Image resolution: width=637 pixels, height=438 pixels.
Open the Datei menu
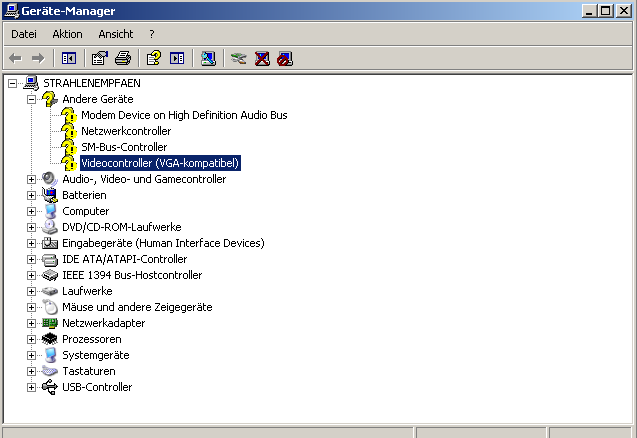pyautogui.click(x=24, y=34)
